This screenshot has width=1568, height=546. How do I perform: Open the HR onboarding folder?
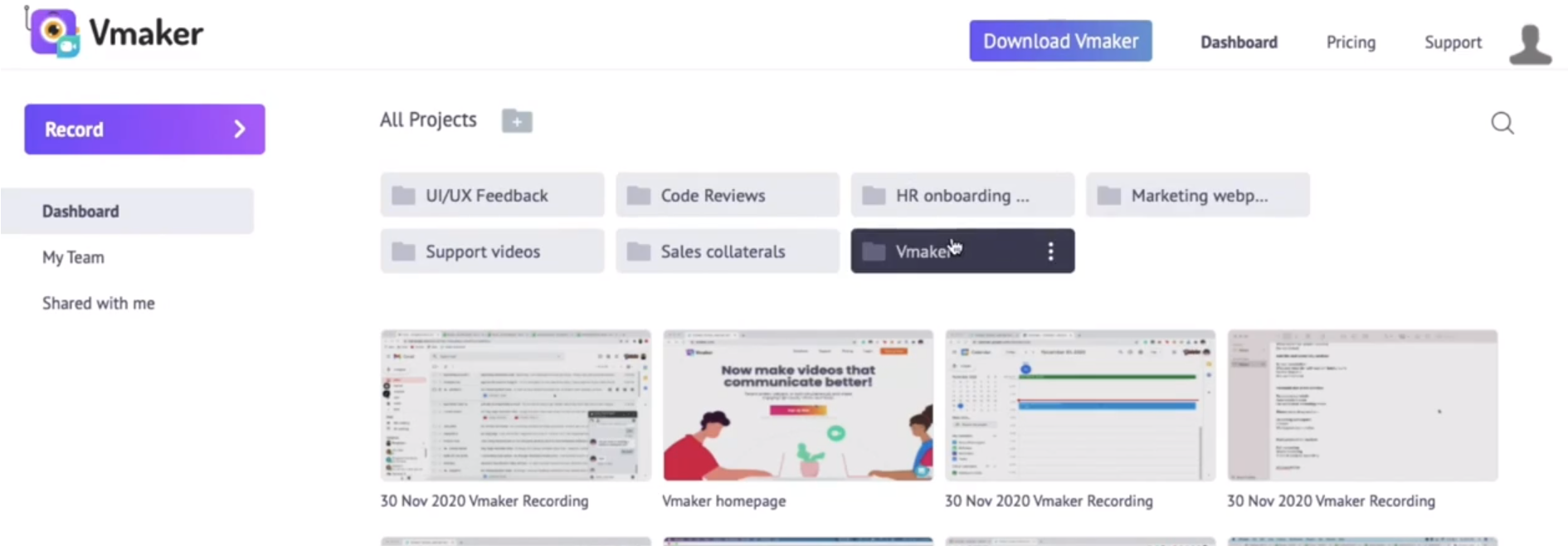(x=962, y=195)
